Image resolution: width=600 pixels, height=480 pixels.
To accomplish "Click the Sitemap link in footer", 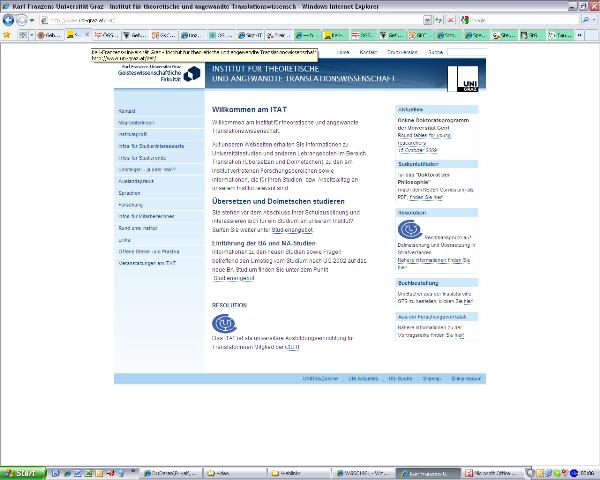I will pyautogui.click(x=430, y=379).
